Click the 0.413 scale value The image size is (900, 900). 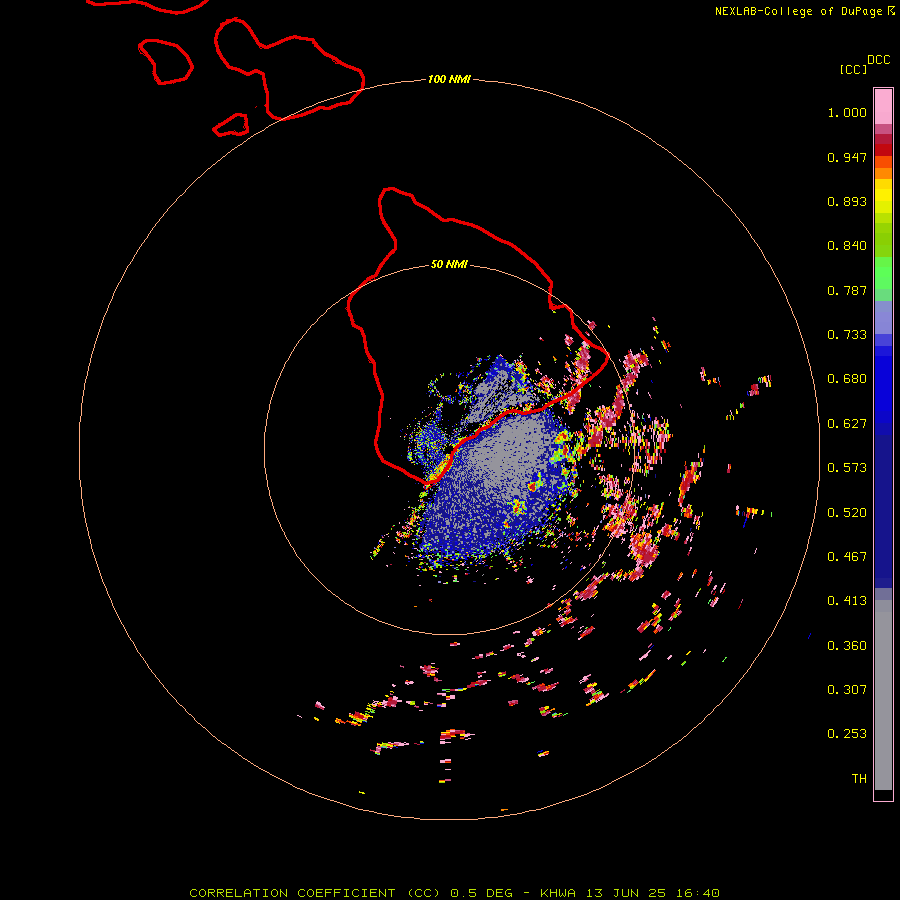pyautogui.click(x=847, y=601)
